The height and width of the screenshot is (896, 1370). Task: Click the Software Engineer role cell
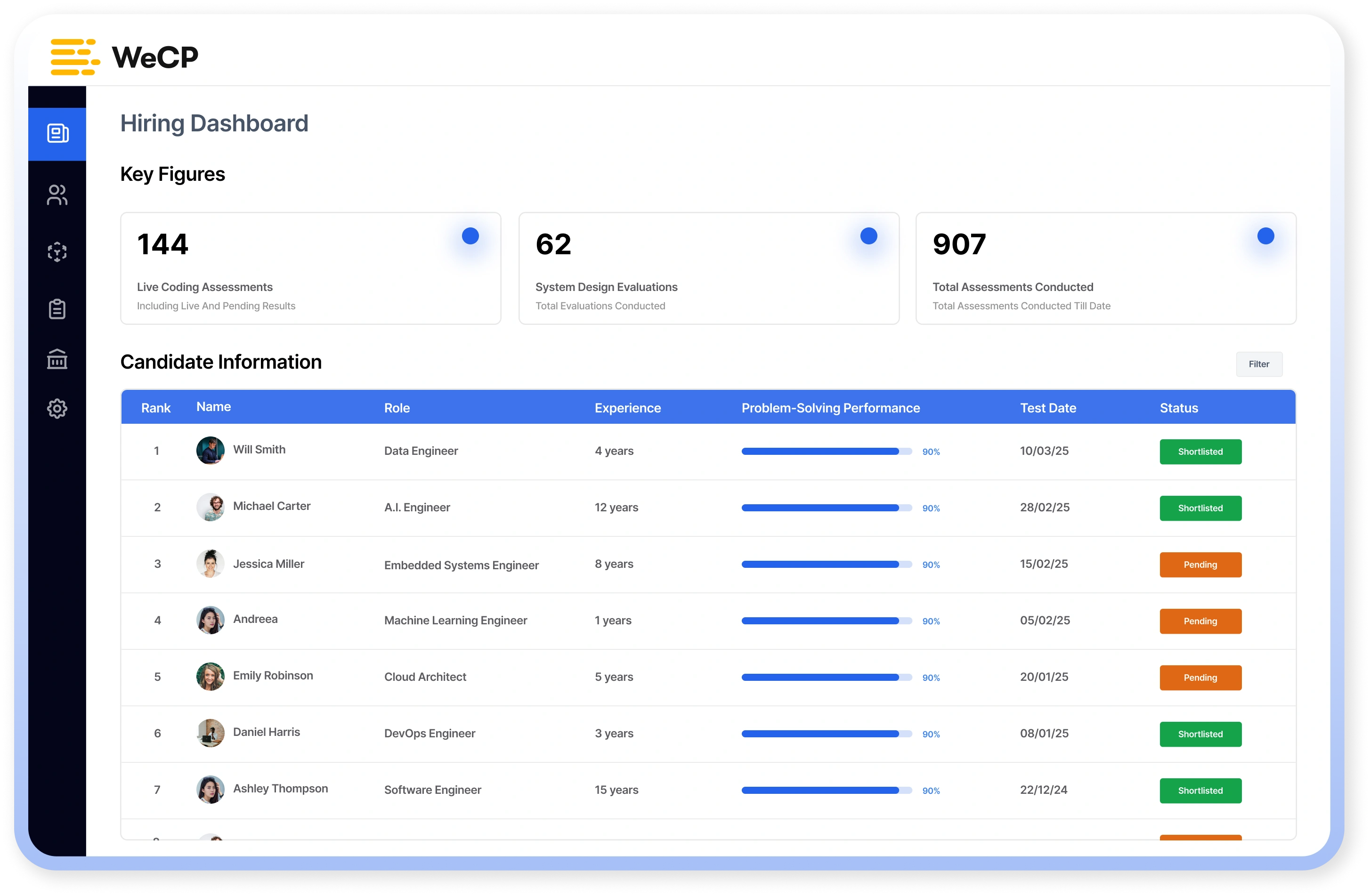(433, 790)
